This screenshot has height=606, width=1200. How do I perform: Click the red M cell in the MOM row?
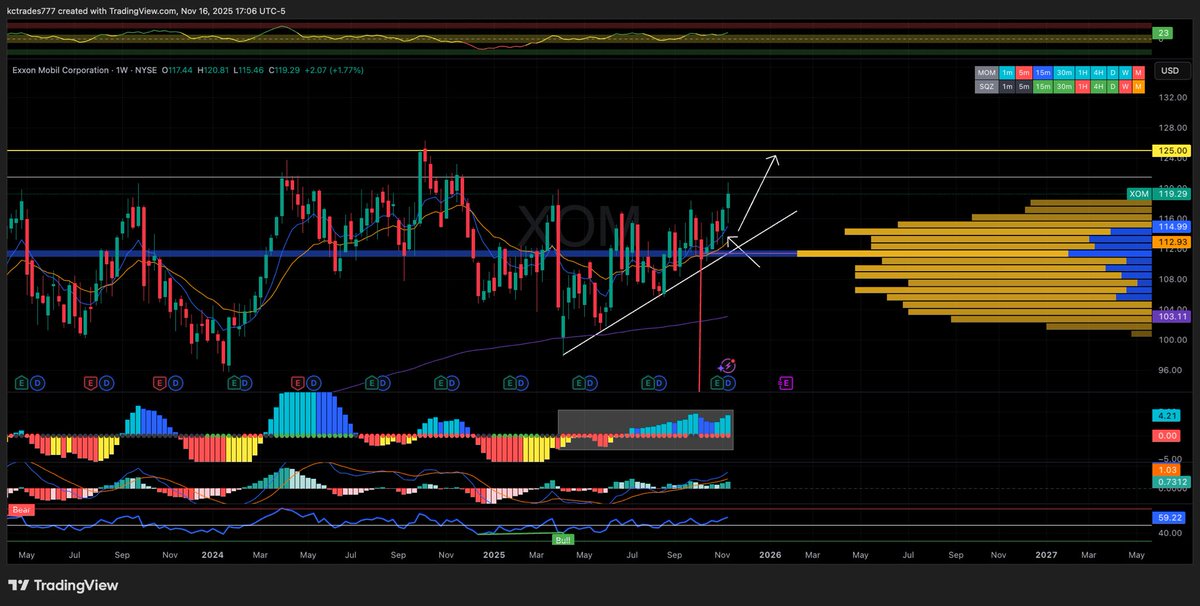[x=1140, y=73]
